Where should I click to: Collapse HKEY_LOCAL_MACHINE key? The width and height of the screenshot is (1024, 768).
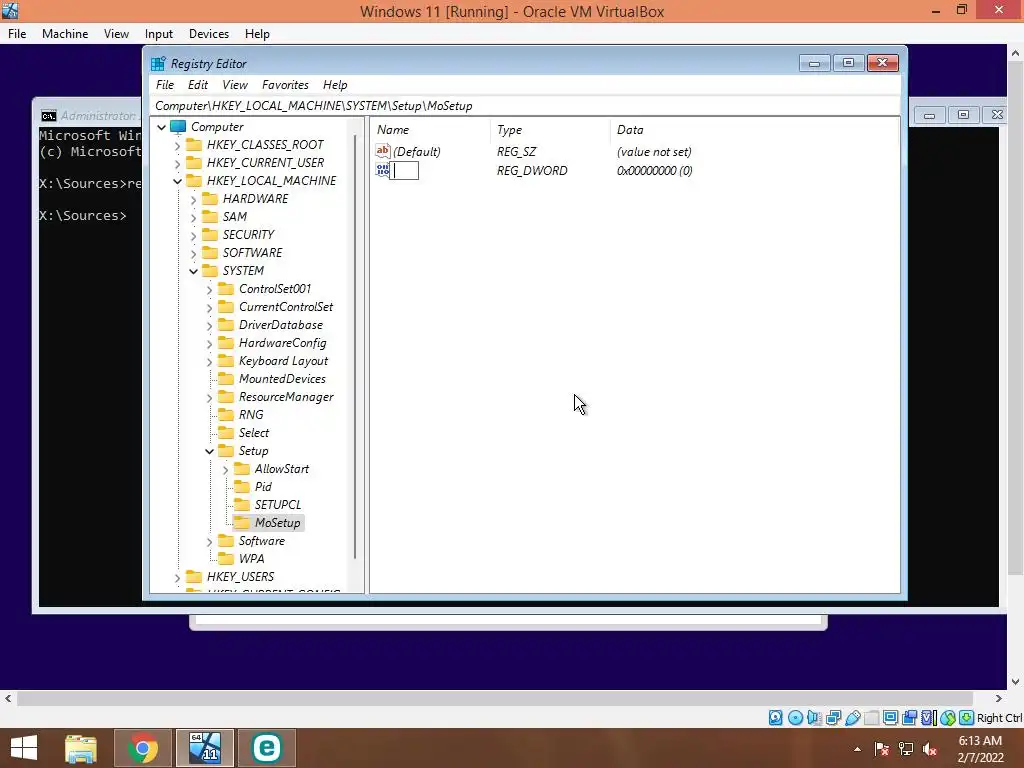(x=177, y=181)
